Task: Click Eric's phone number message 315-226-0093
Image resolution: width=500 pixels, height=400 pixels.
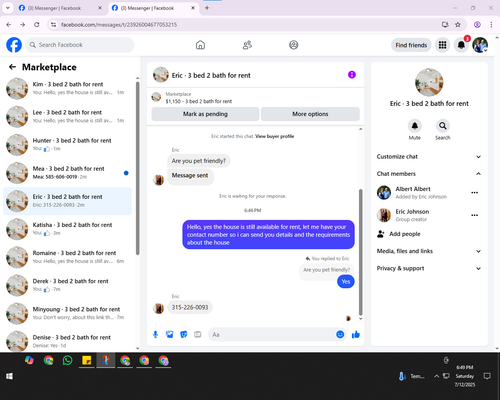Action: click(190, 307)
